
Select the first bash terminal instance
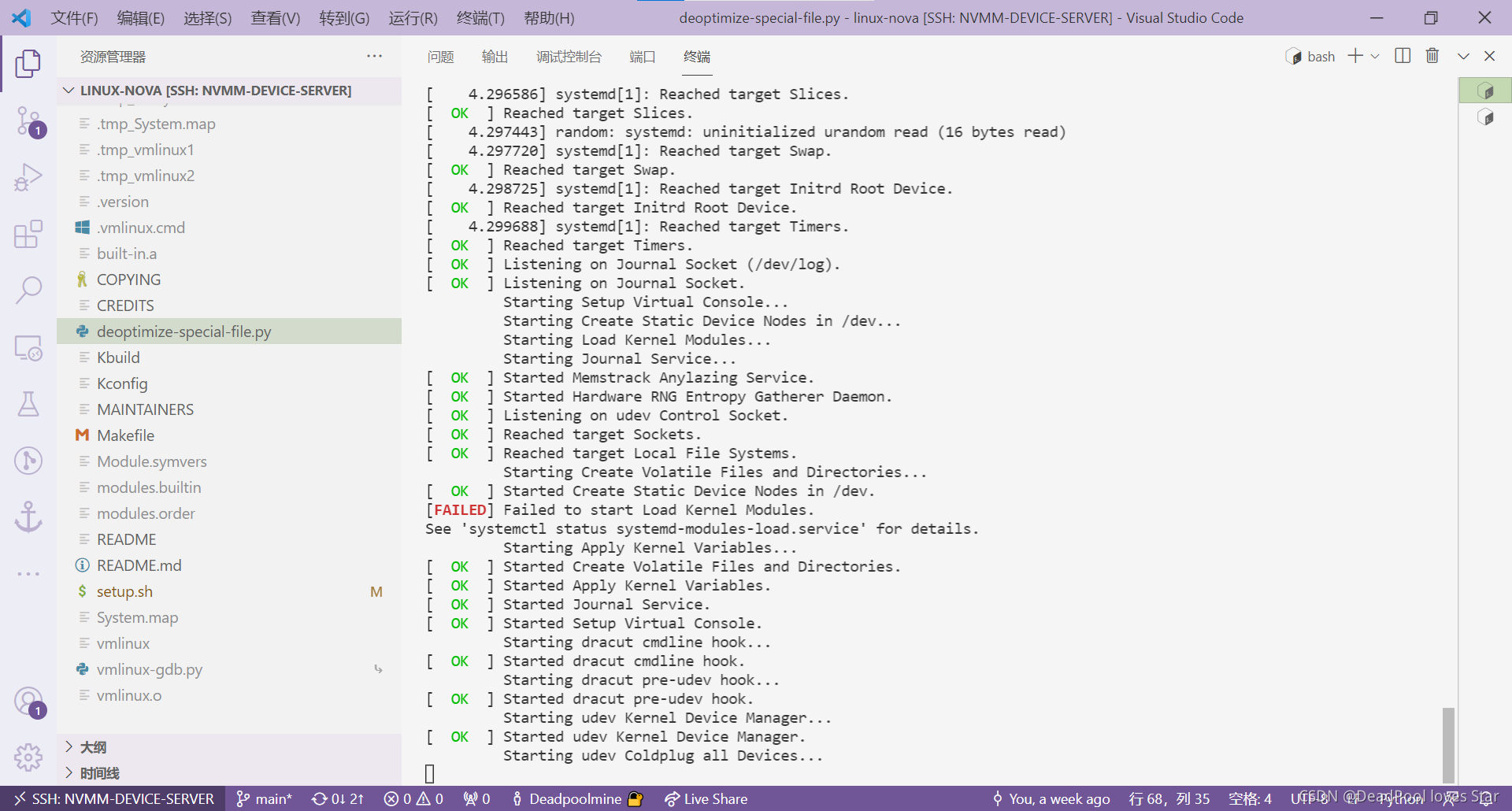(1485, 91)
